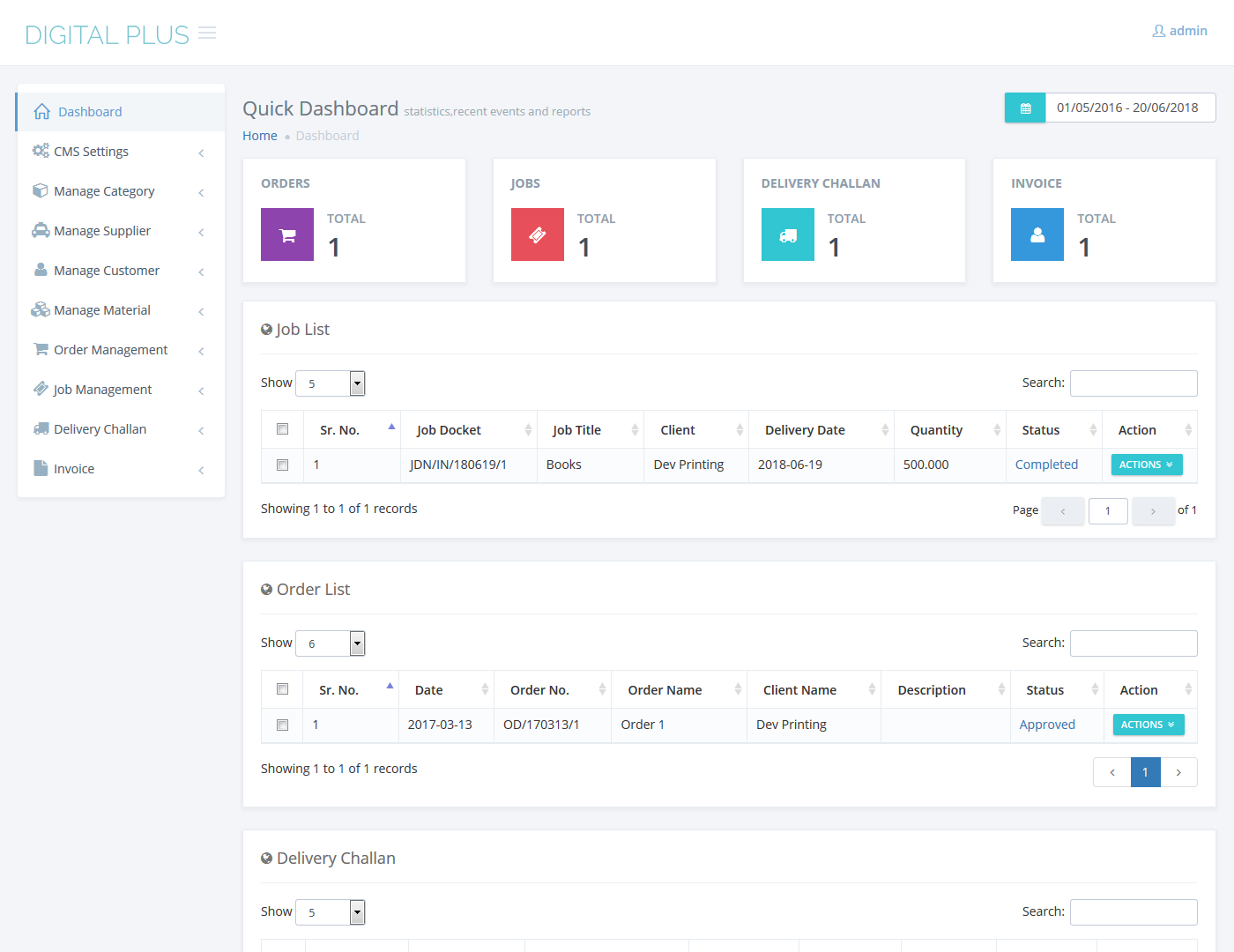The height and width of the screenshot is (952, 1234).
Task: Click the globe icon beside Job List
Action: tap(267, 330)
